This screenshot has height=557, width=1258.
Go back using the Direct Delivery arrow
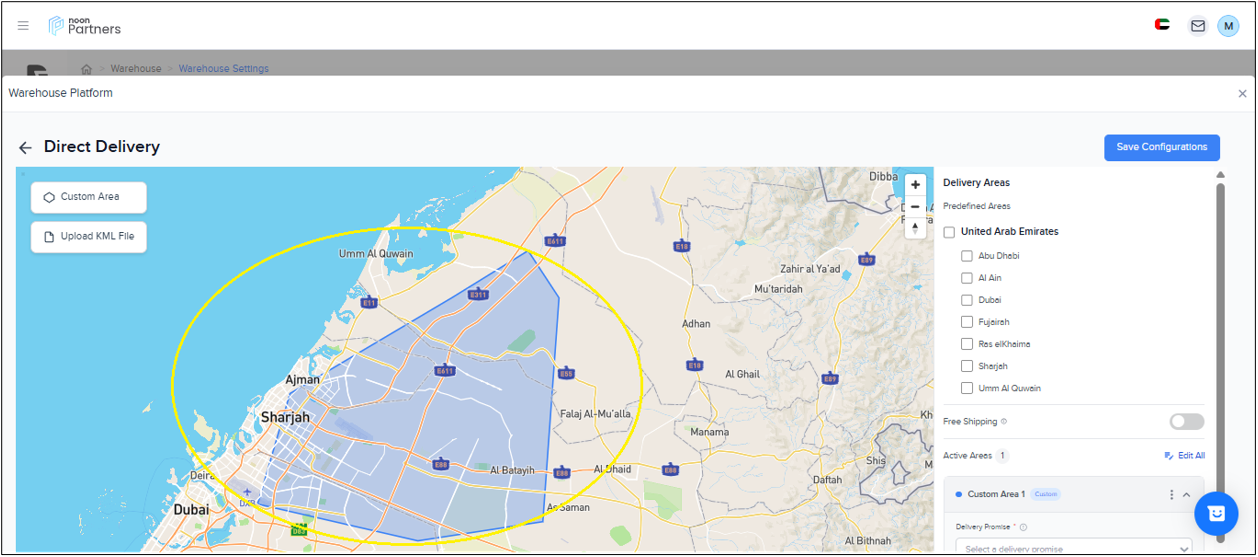(26, 148)
